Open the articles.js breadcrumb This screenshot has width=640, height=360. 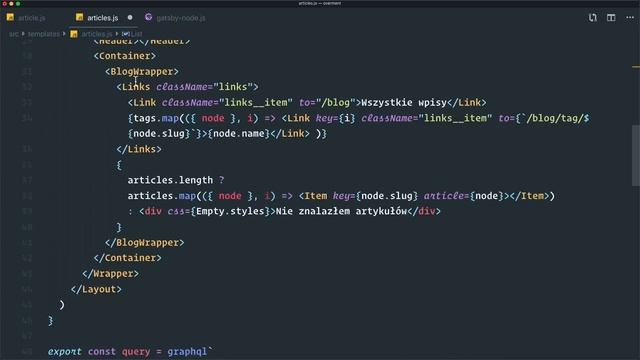[x=97, y=34]
